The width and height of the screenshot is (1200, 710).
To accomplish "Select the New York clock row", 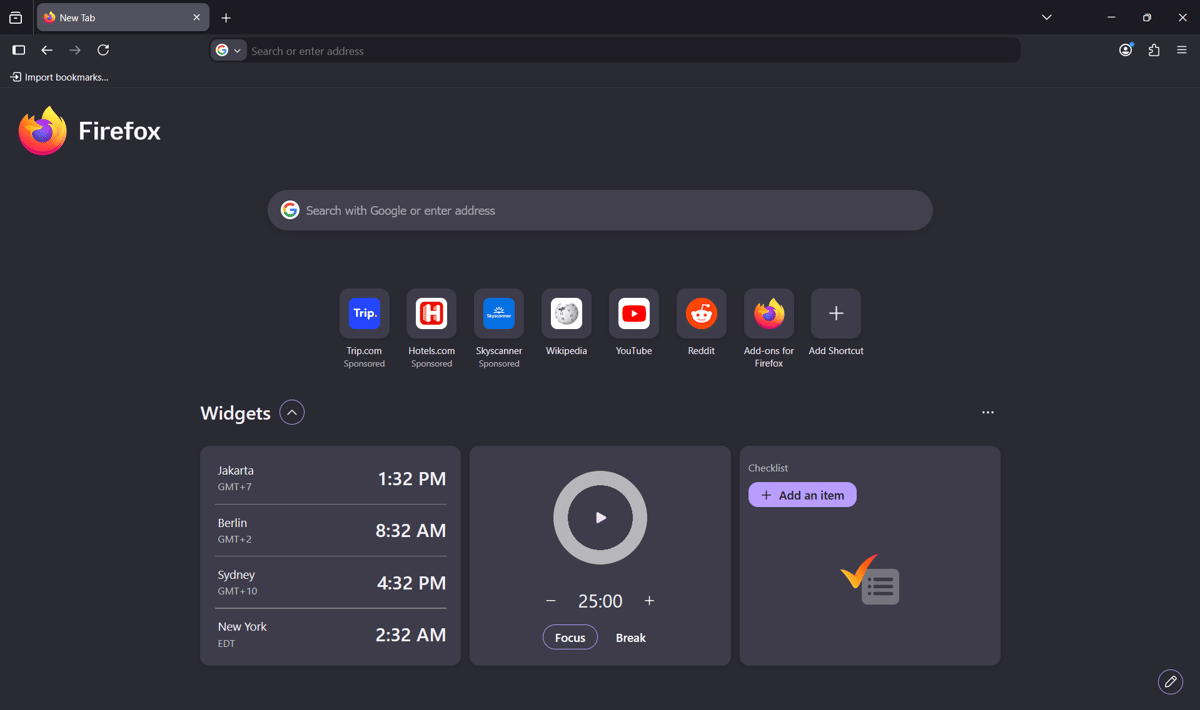I will [x=332, y=634].
